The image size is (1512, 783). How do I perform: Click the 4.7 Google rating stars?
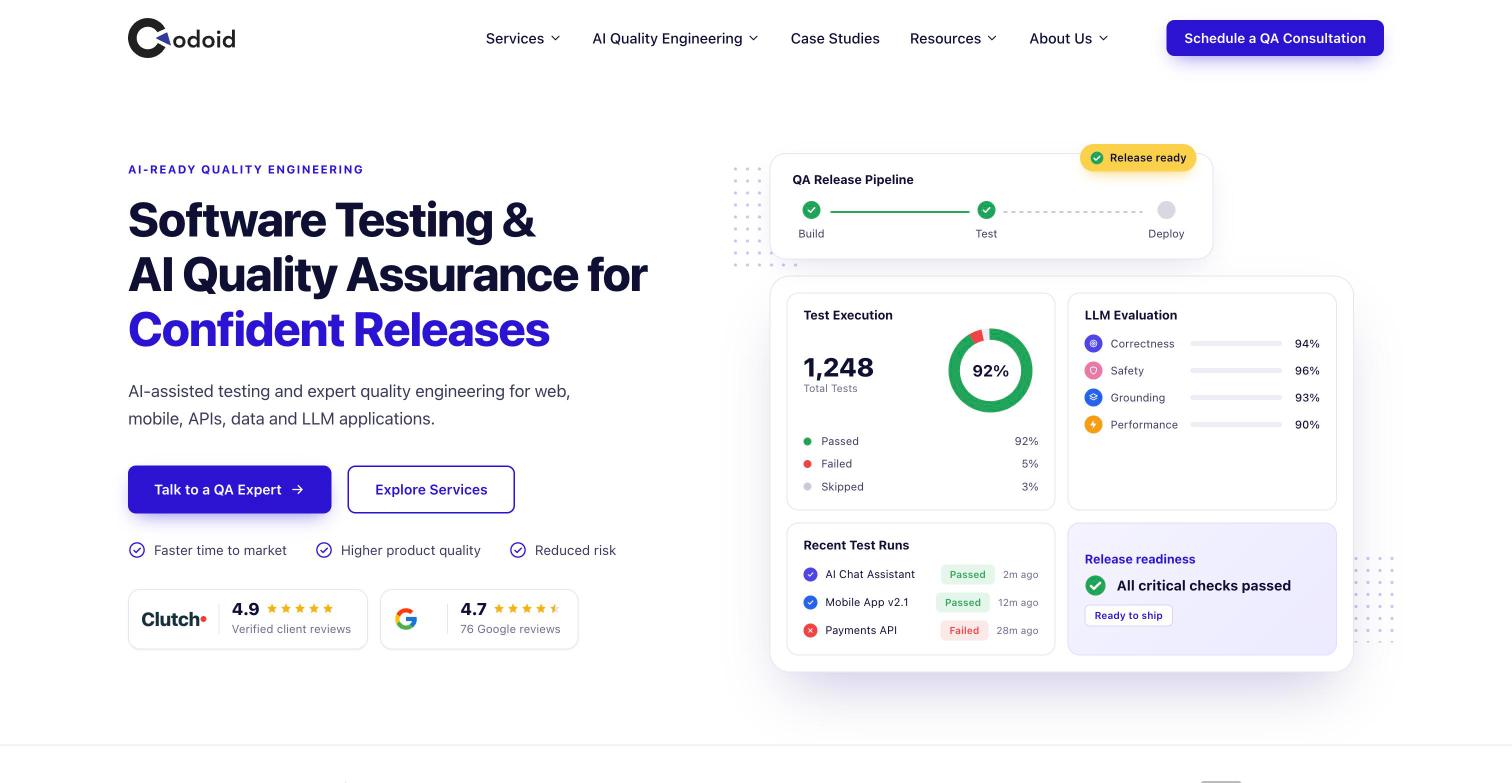point(527,608)
